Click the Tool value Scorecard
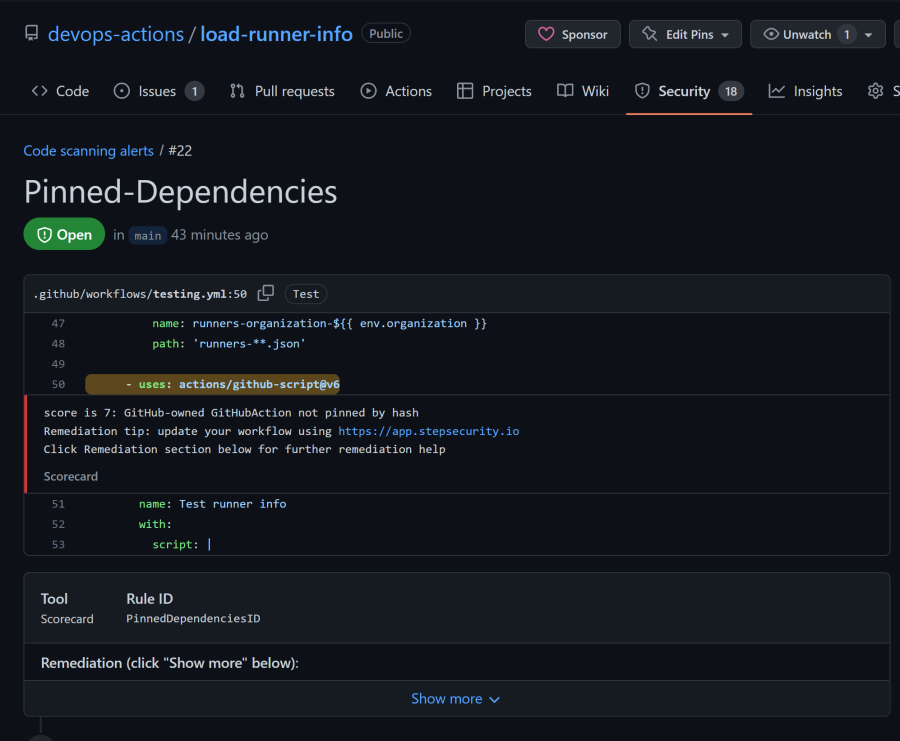The width and height of the screenshot is (900, 741). [x=67, y=619]
